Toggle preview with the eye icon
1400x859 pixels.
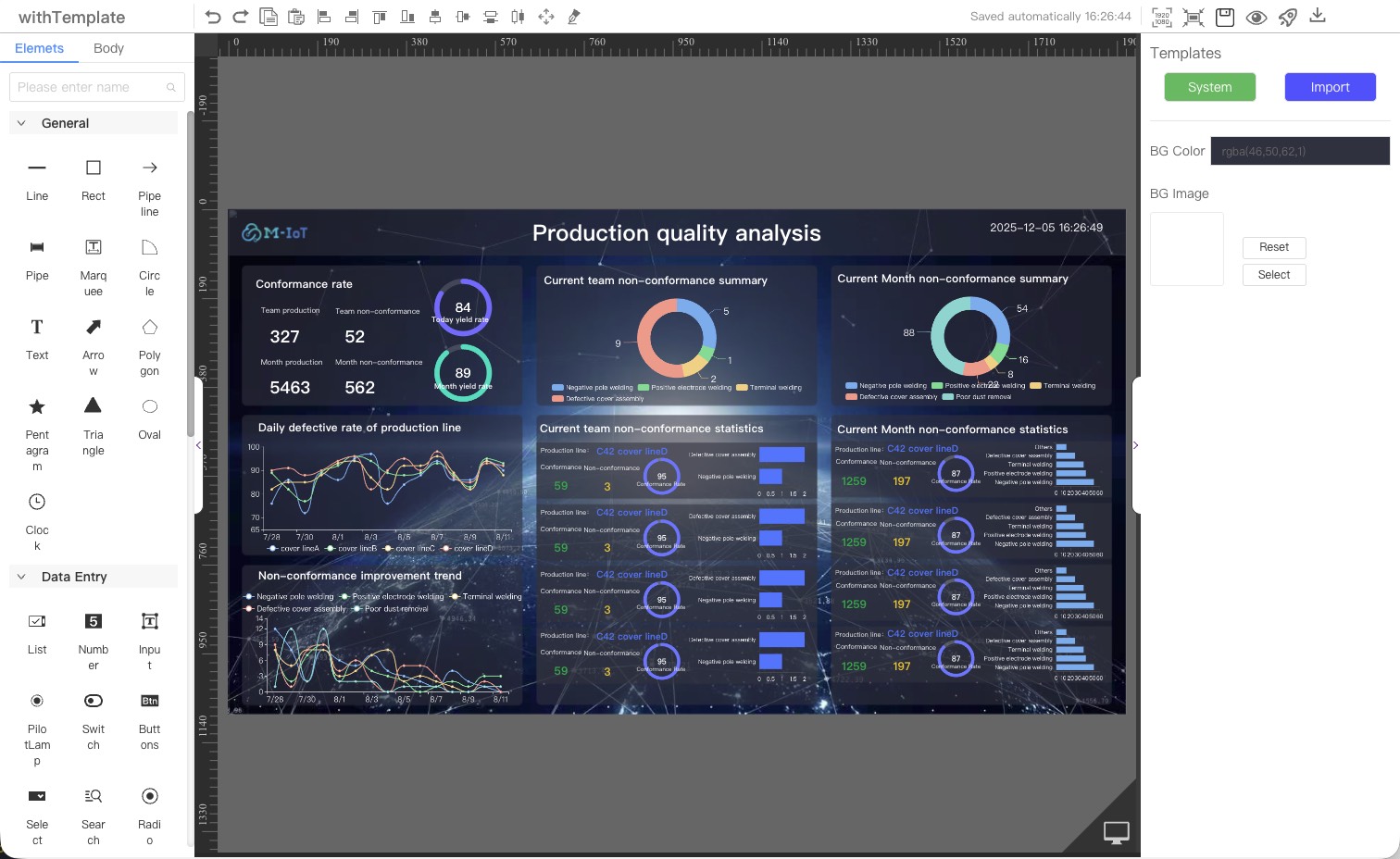tap(1256, 17)
